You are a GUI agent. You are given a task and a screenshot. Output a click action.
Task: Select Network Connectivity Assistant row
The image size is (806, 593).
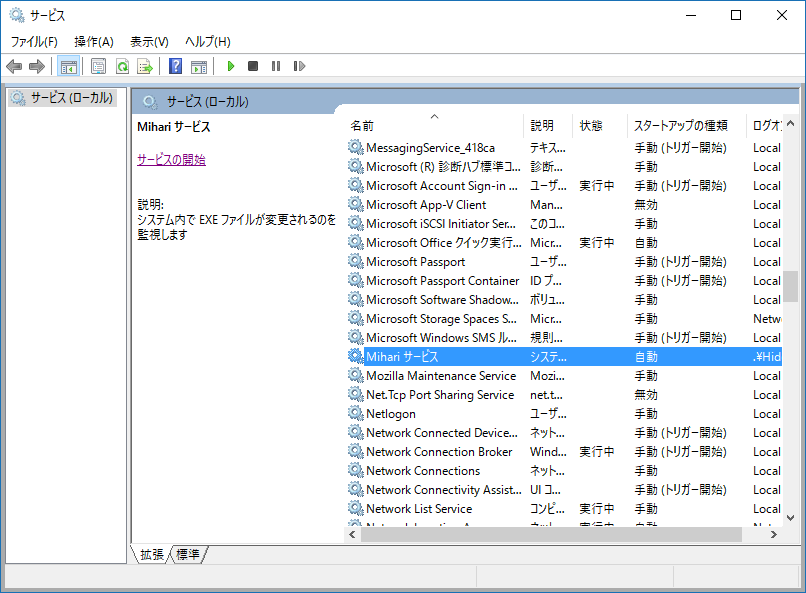pos(564,490)
